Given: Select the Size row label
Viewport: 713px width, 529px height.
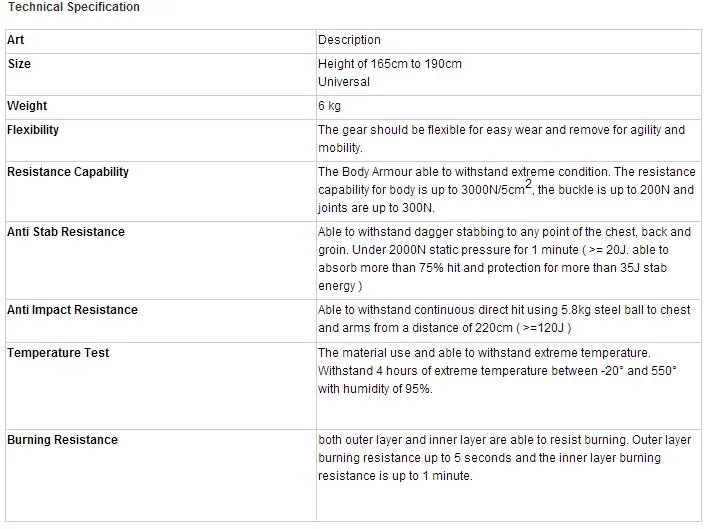Looking at the screenshot, I should coord(19,64).
